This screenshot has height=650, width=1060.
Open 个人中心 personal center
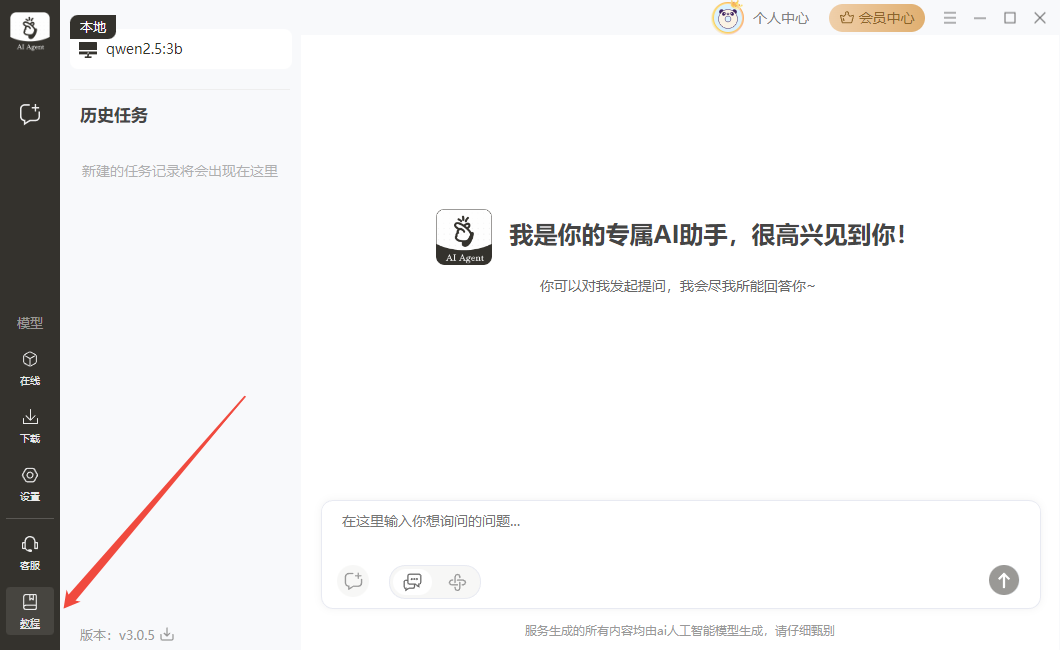(780, 18)
